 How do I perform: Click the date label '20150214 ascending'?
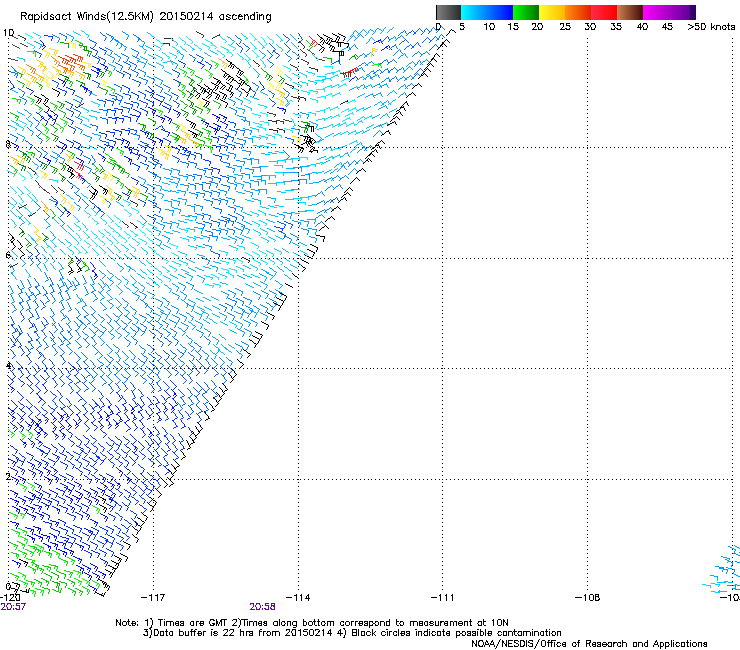tap(215, 17)
